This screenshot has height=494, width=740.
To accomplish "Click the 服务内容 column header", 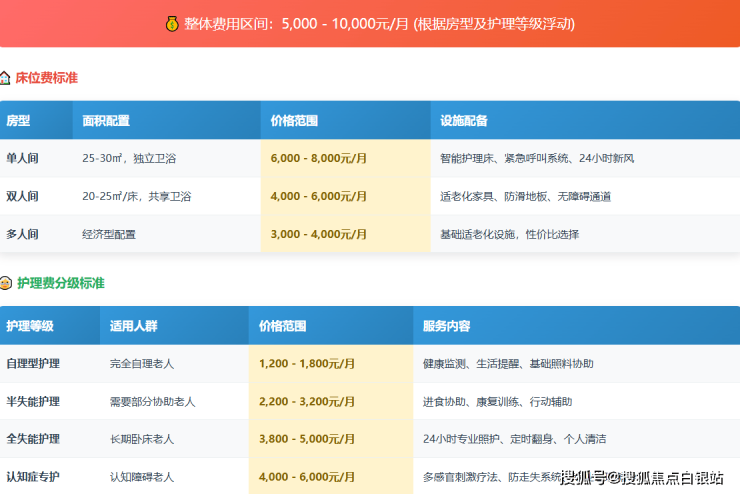I will click(x=447, y=326).
